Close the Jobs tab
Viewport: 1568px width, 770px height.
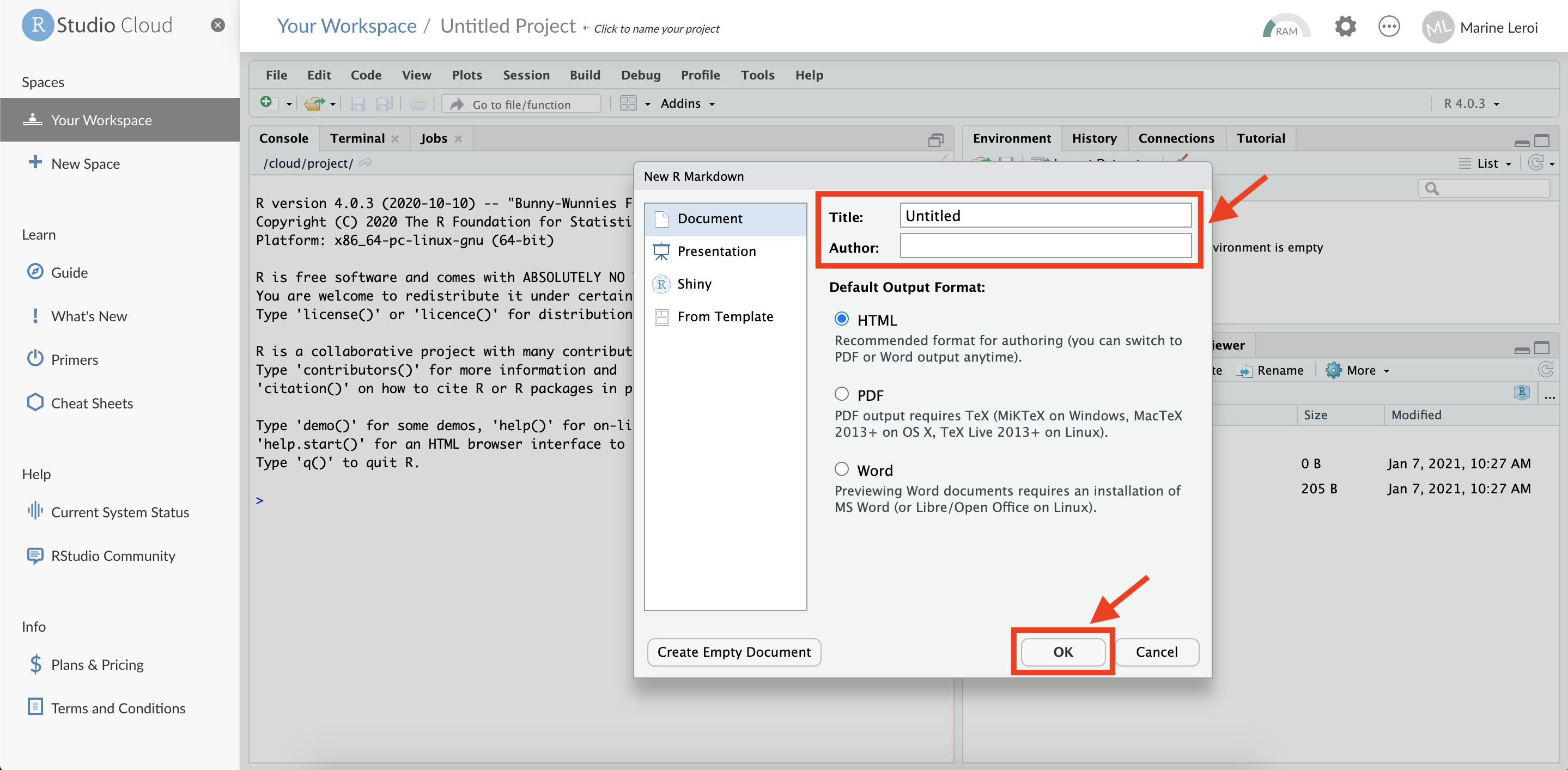point(458,139)
